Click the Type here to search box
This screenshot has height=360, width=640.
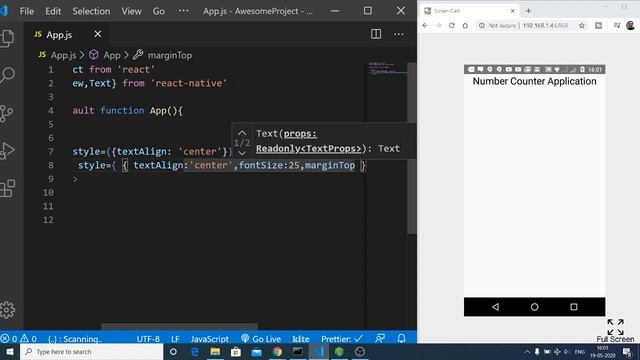[91, 351]
